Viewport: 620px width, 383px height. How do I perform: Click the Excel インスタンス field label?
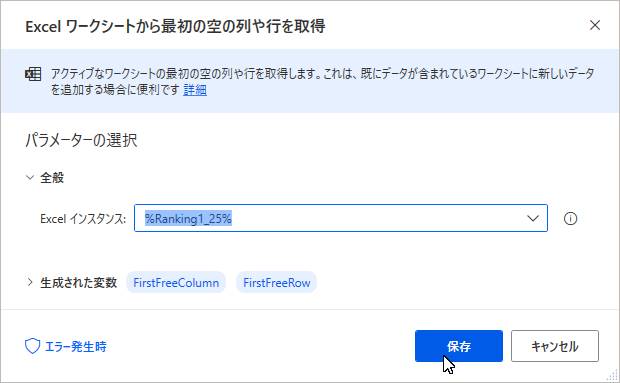pyautogui.click(x=83, y=219)
